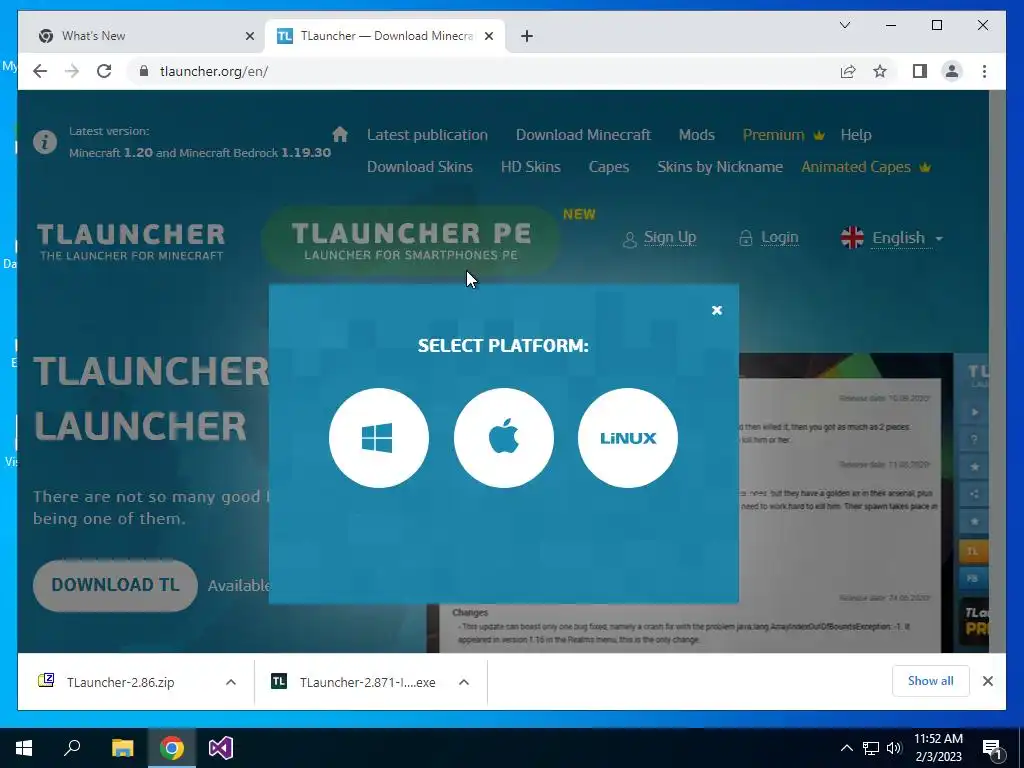
Task: Bookmark this tab with the star icon
Action: (880, 71)
